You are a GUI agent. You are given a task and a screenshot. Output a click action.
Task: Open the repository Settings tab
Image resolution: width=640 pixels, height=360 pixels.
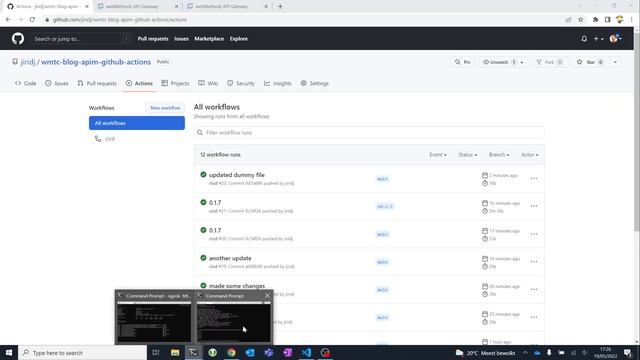[x=315, y=83]
